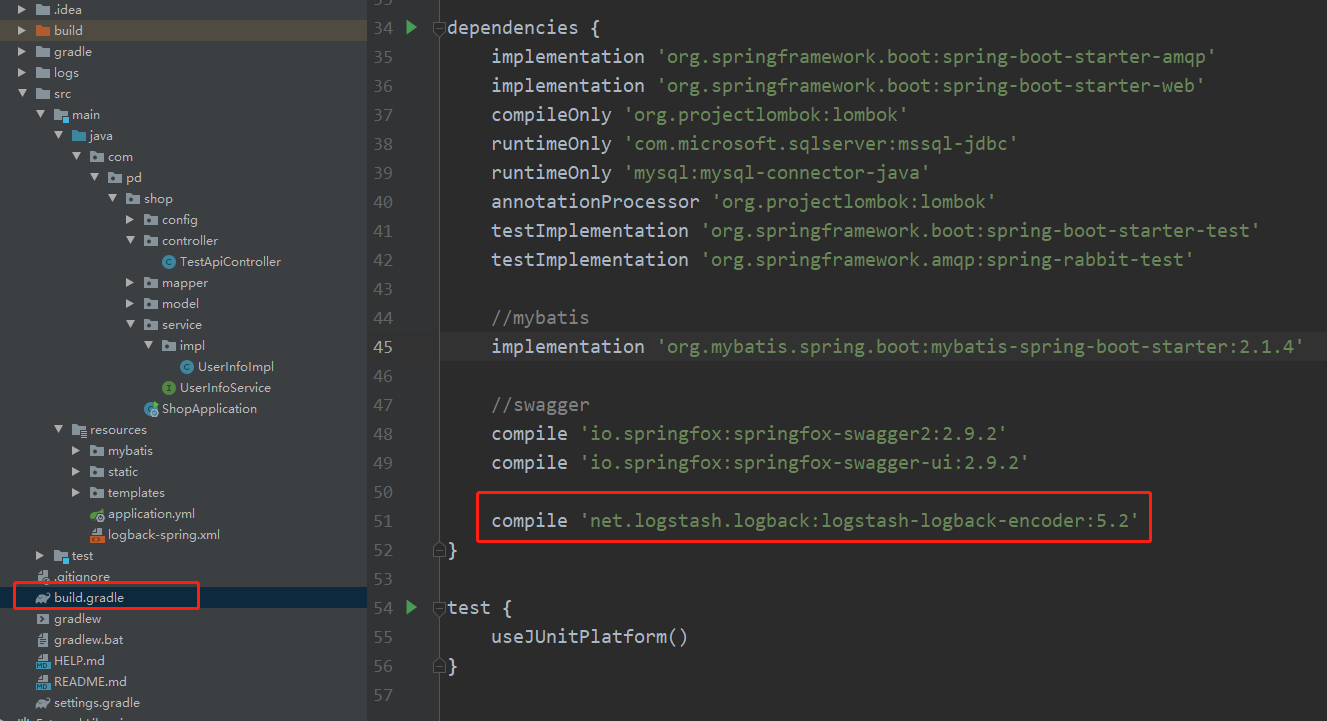The width and height of the screenshot is (1327, 721).
Task: Click the mybatis-spring-boot-starter dependency string
Action: pyautogui.click(x=980, y=347)
